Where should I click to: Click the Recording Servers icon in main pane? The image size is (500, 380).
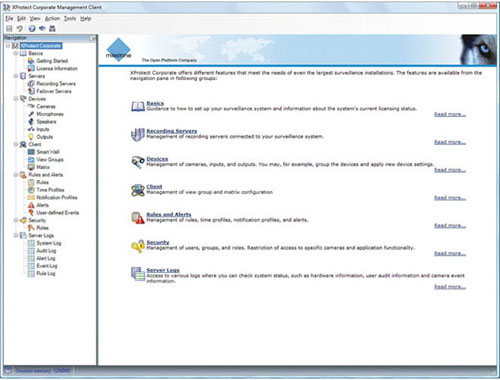(x=137, y=134)
